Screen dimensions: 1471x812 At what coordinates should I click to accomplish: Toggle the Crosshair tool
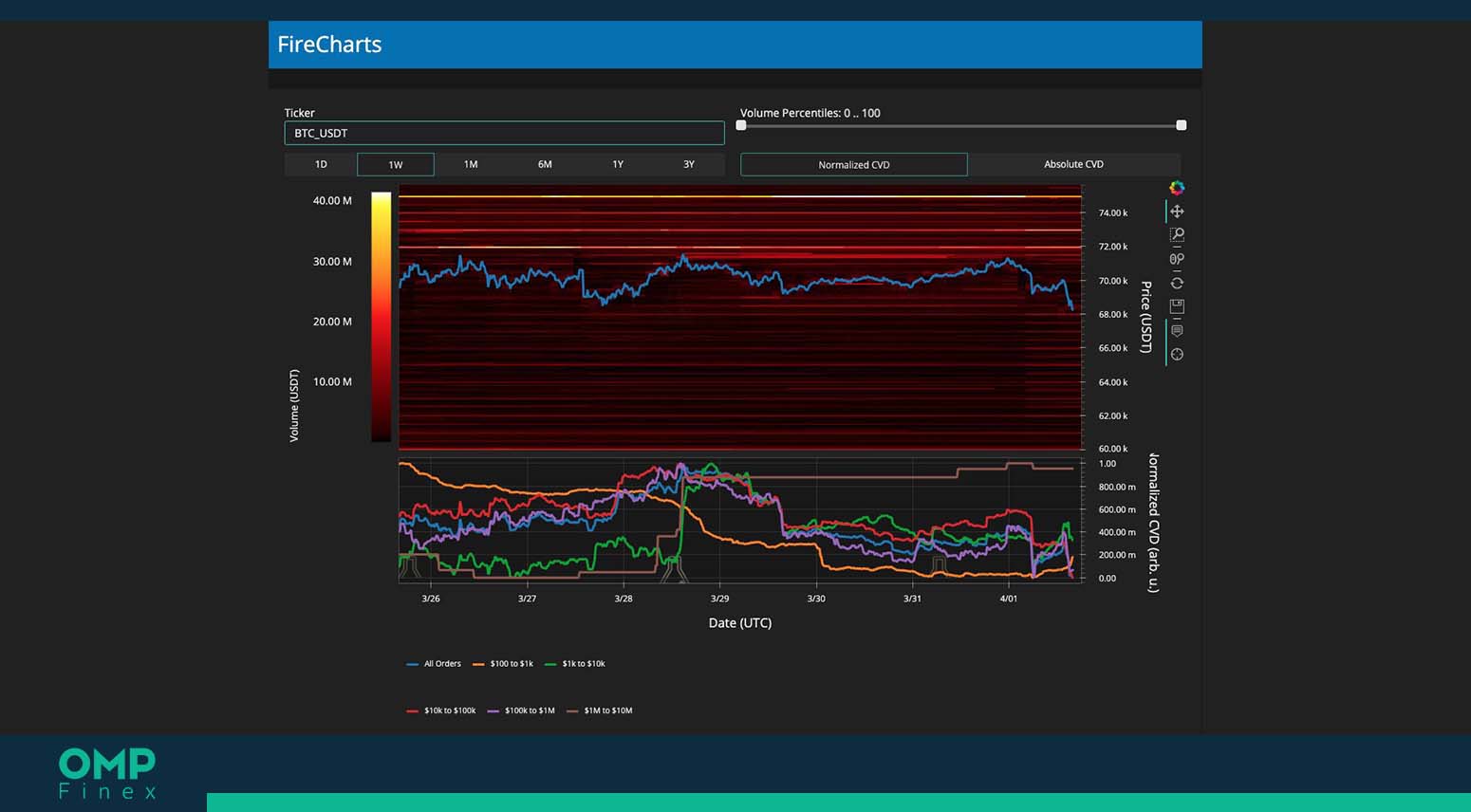(x=1177, y=355)
